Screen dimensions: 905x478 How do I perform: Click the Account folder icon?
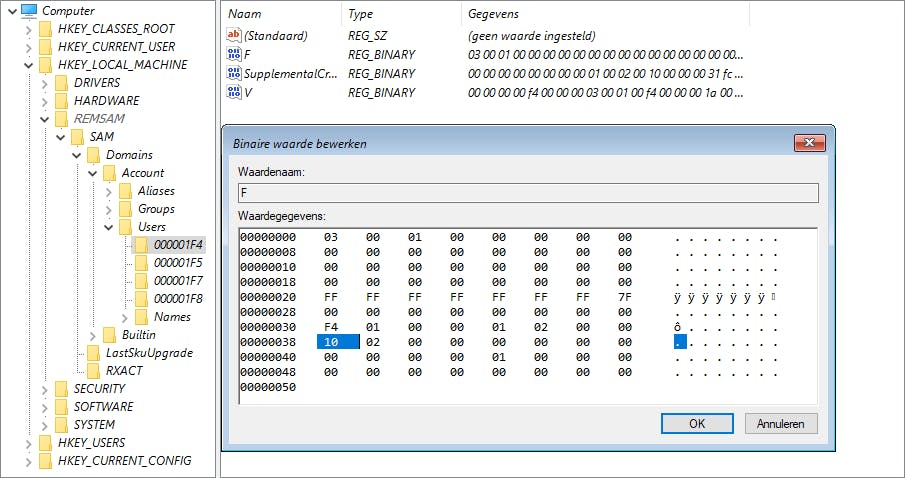click(110, 173)
